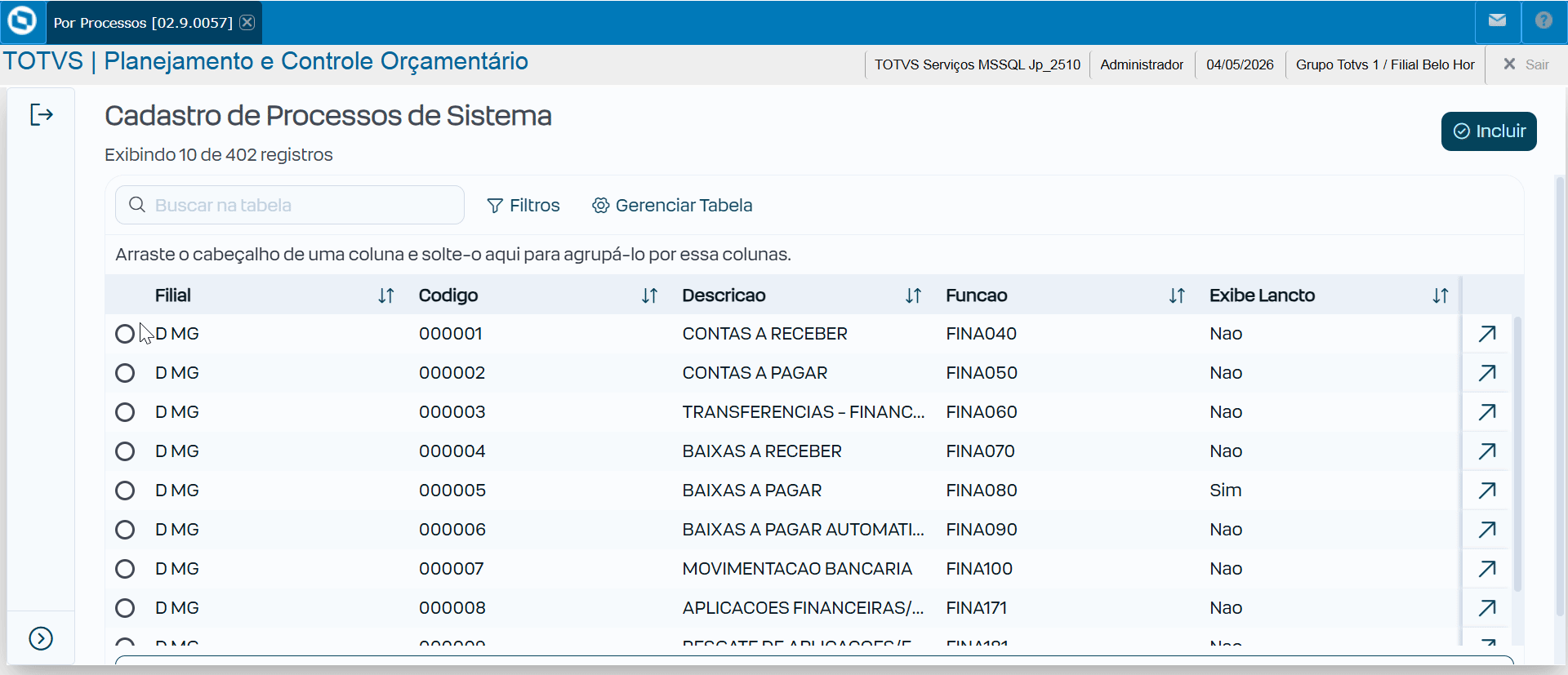Open details arrow for CONTAS A RECEBER row
This screenshot has height=675, width=1568.
1487,334
